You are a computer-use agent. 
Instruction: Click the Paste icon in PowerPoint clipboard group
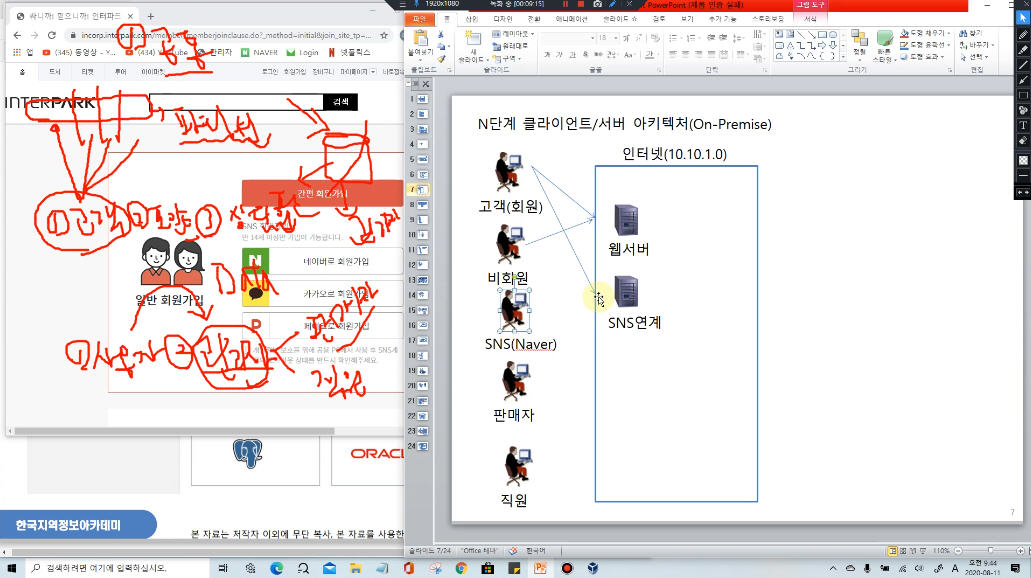pos(420,38)
